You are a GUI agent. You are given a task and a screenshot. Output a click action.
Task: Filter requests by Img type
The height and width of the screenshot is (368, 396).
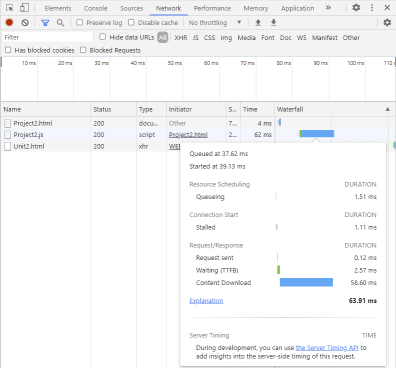[226, 38]
